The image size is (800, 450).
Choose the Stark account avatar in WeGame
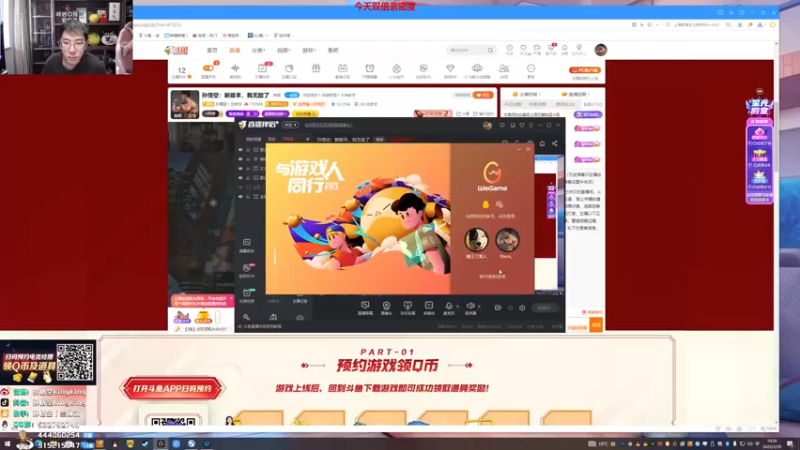(508, 240)
